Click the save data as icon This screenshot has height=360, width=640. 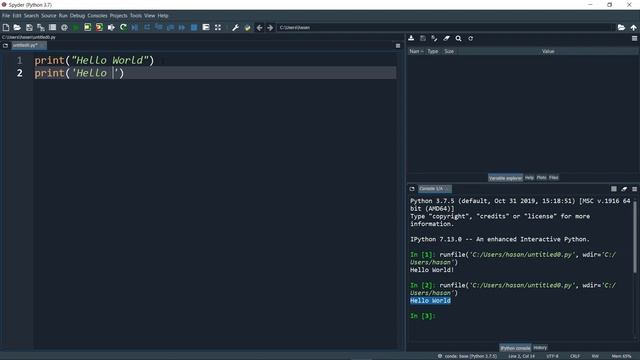pos(434,38)
